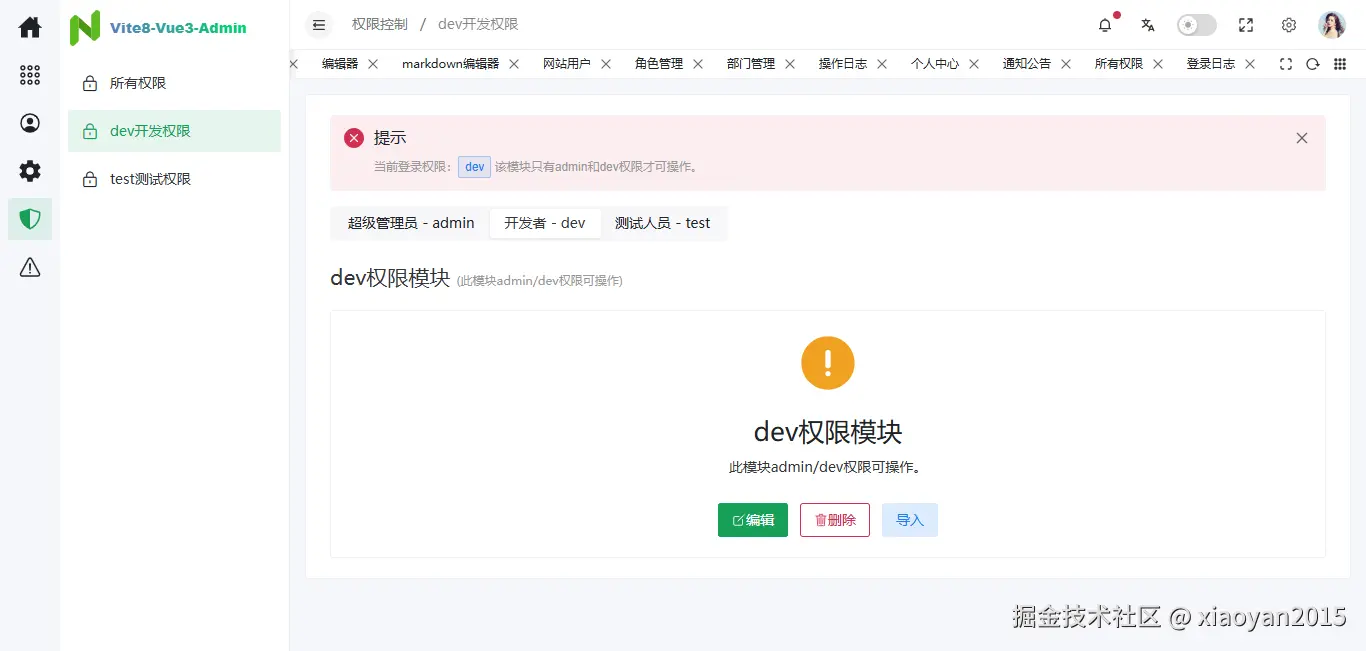Open the tab bar grid options icon
This screenshot has width=1366, height=651.
1340,64
